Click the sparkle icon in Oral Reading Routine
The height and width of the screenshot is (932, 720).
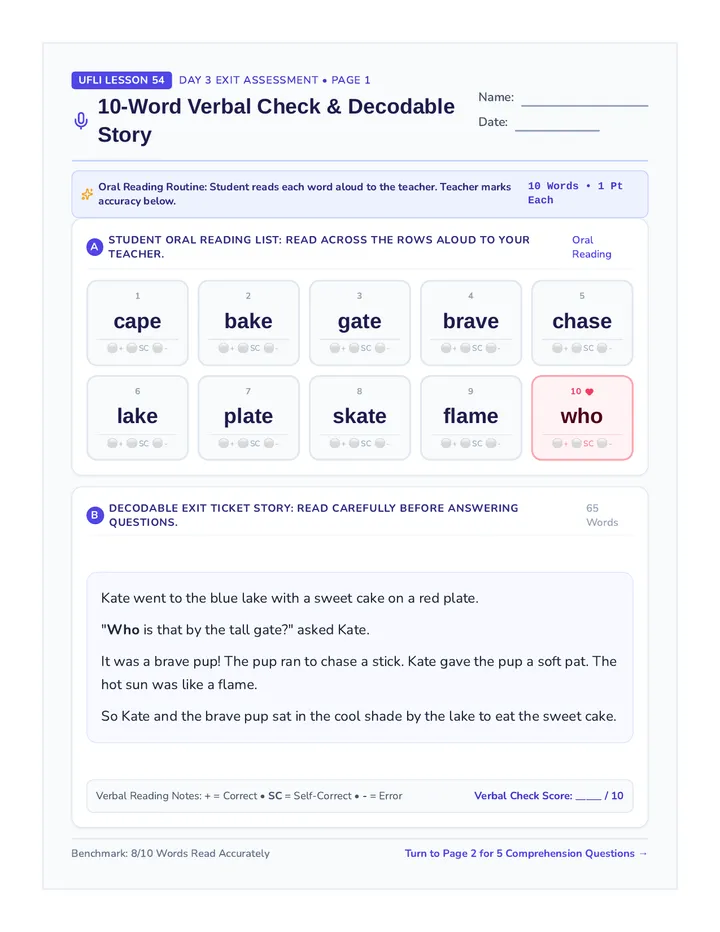[x=87, y=194]
